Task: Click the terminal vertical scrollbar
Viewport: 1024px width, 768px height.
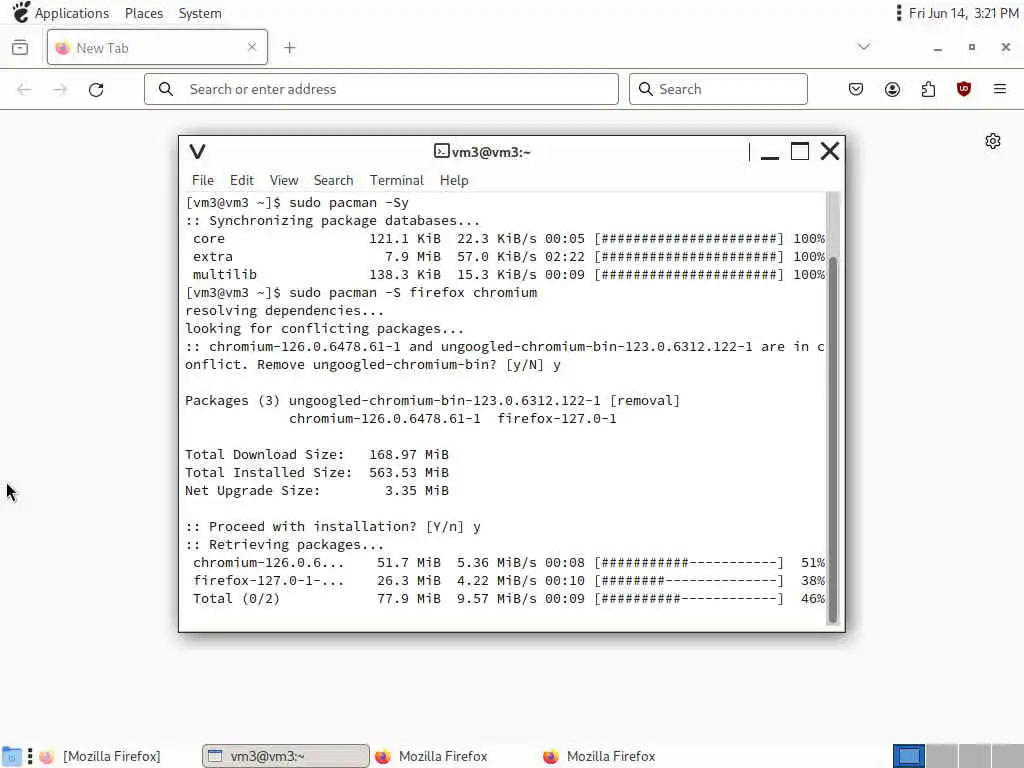Action: click(x=833, y=438)
